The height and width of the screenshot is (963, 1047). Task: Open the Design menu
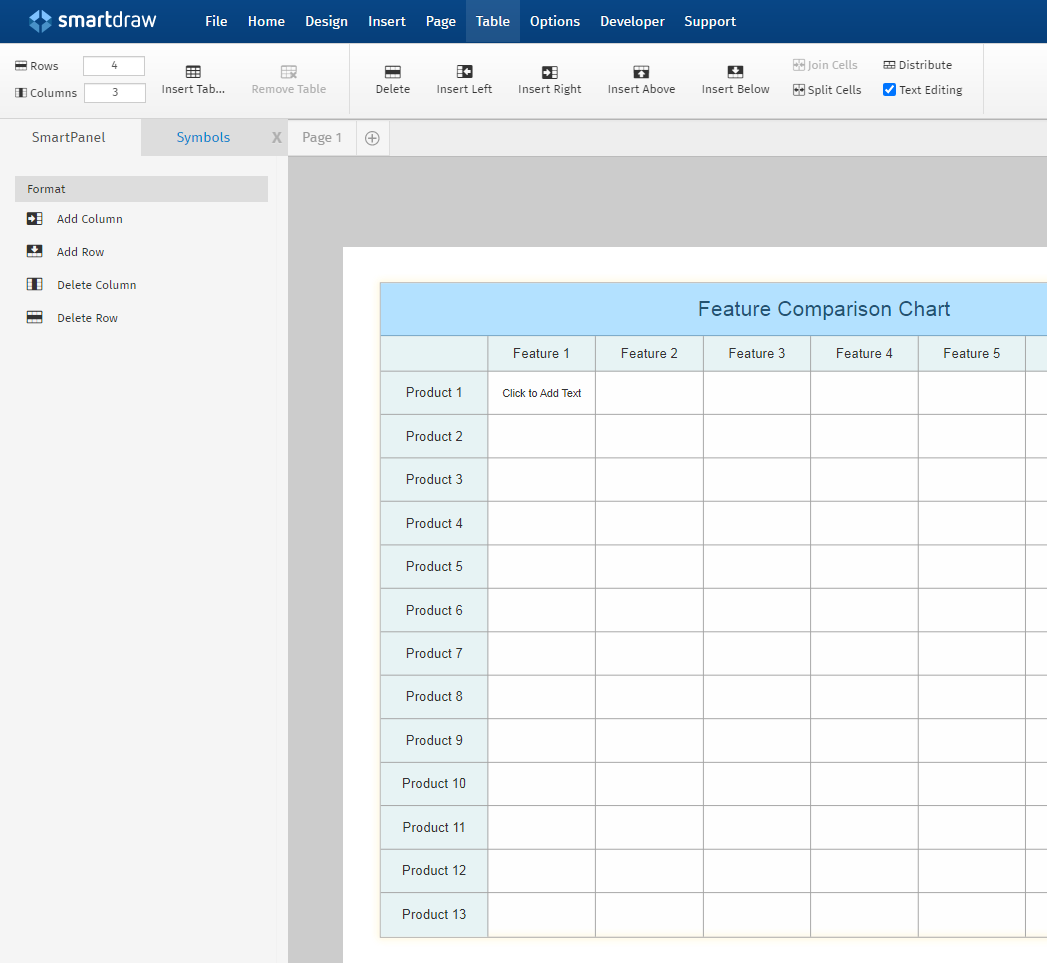(326, 21)
